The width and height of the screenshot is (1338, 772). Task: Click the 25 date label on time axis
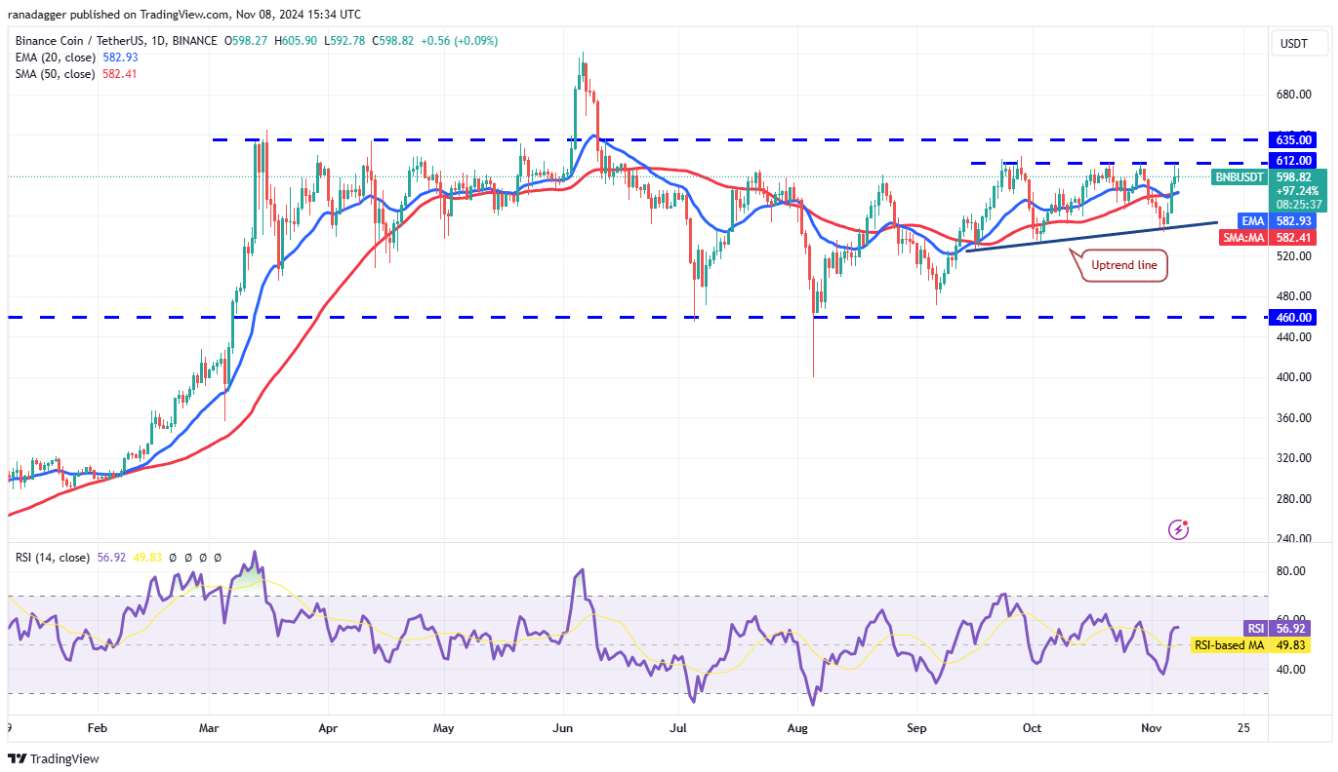(1242, 729)
